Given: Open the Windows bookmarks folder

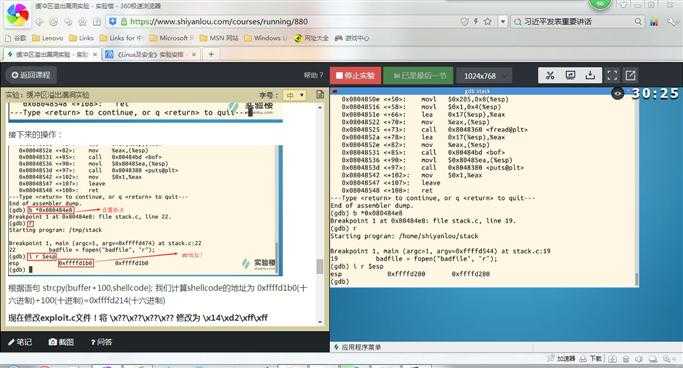Looking at the screenshot, I should point(266,38).
